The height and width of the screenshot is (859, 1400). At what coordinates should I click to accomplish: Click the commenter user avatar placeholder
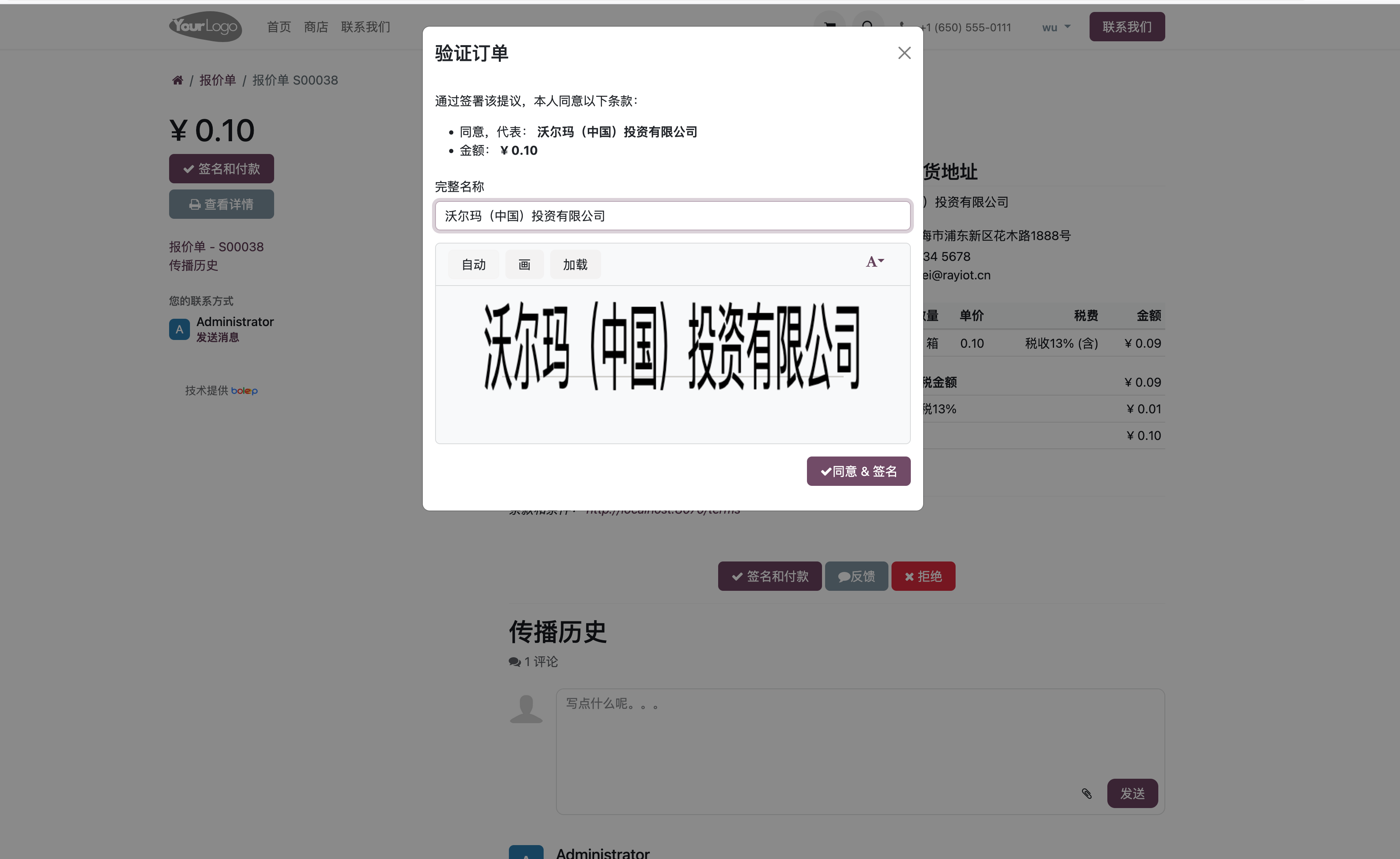coord(526,709)
